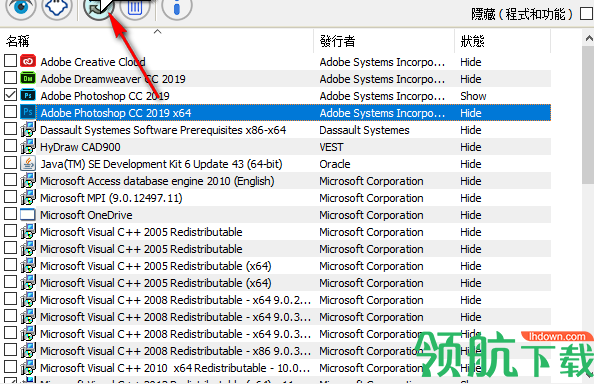Check the Microsoft Access database engine checkbox

[x=11, y=180]
